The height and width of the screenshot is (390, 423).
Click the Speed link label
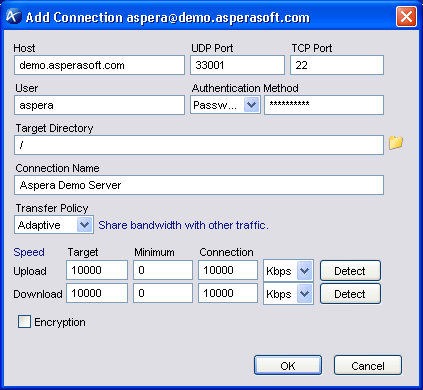coord(29,252)
